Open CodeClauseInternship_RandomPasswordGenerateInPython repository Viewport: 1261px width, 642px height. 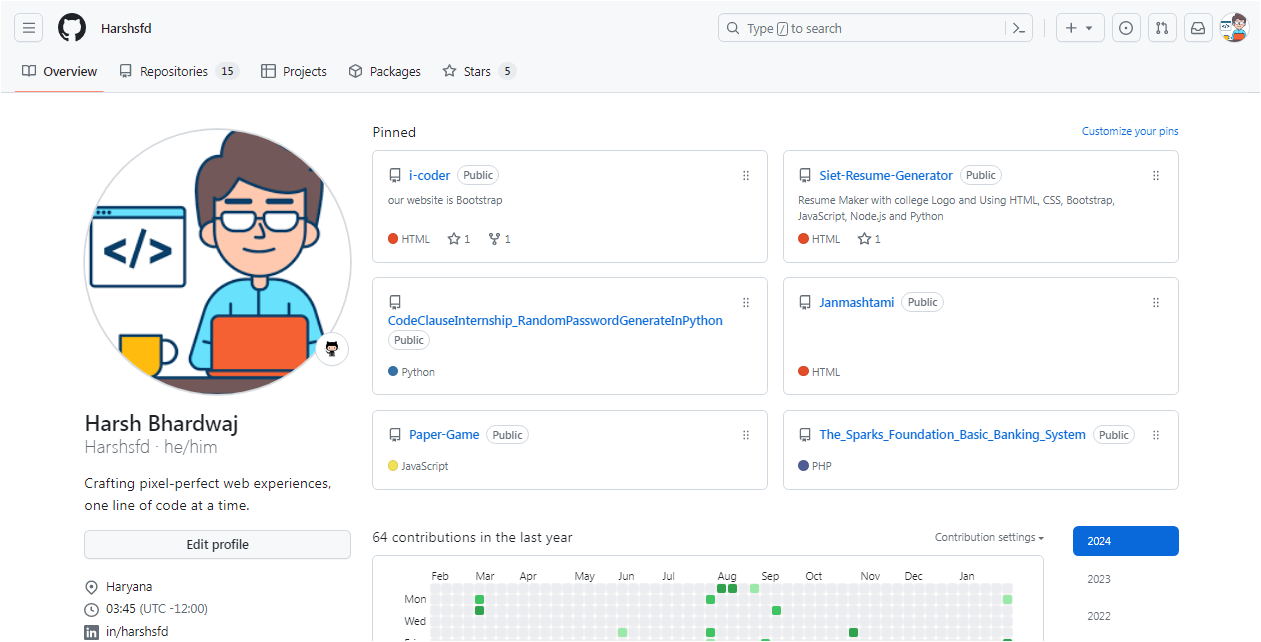coord(555,321)
